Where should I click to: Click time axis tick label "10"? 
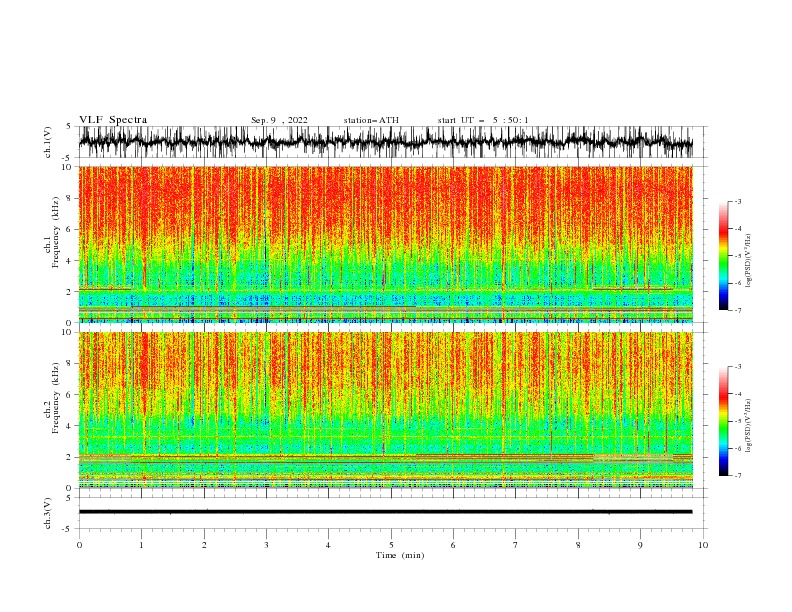(703, 545)
